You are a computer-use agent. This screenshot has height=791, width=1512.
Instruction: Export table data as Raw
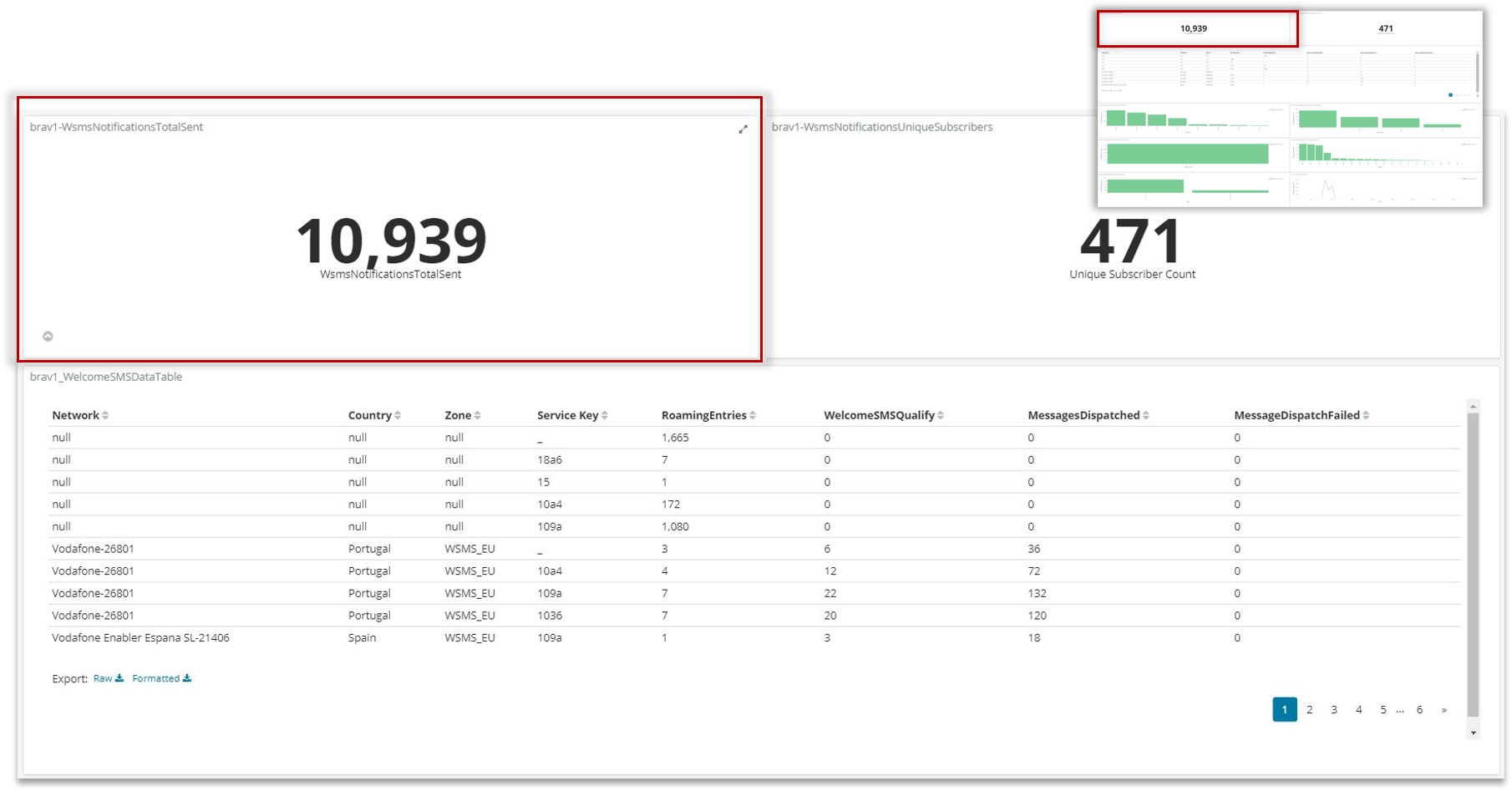109,678
